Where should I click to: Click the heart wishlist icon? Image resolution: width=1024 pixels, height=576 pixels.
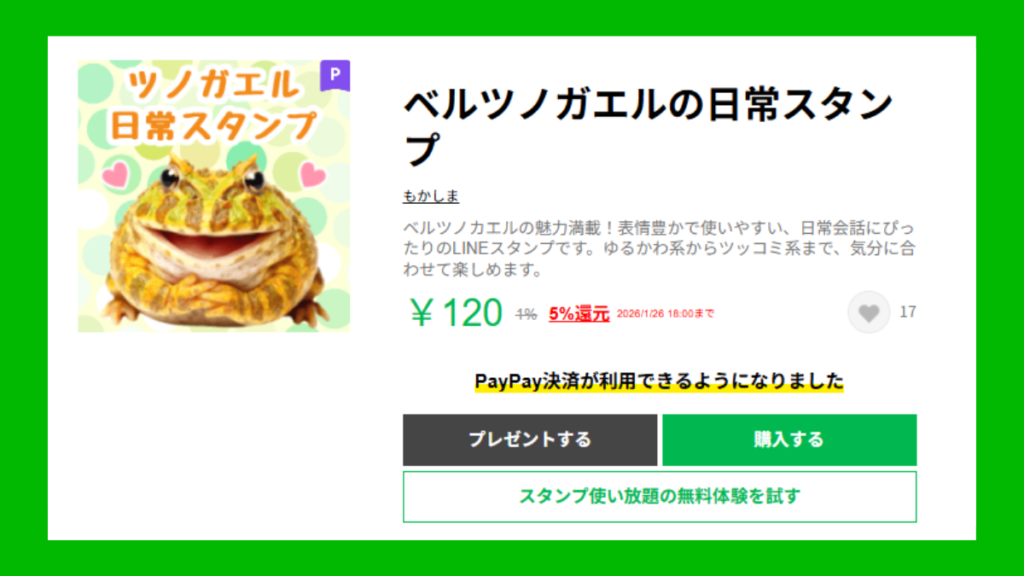coord(869,312)
